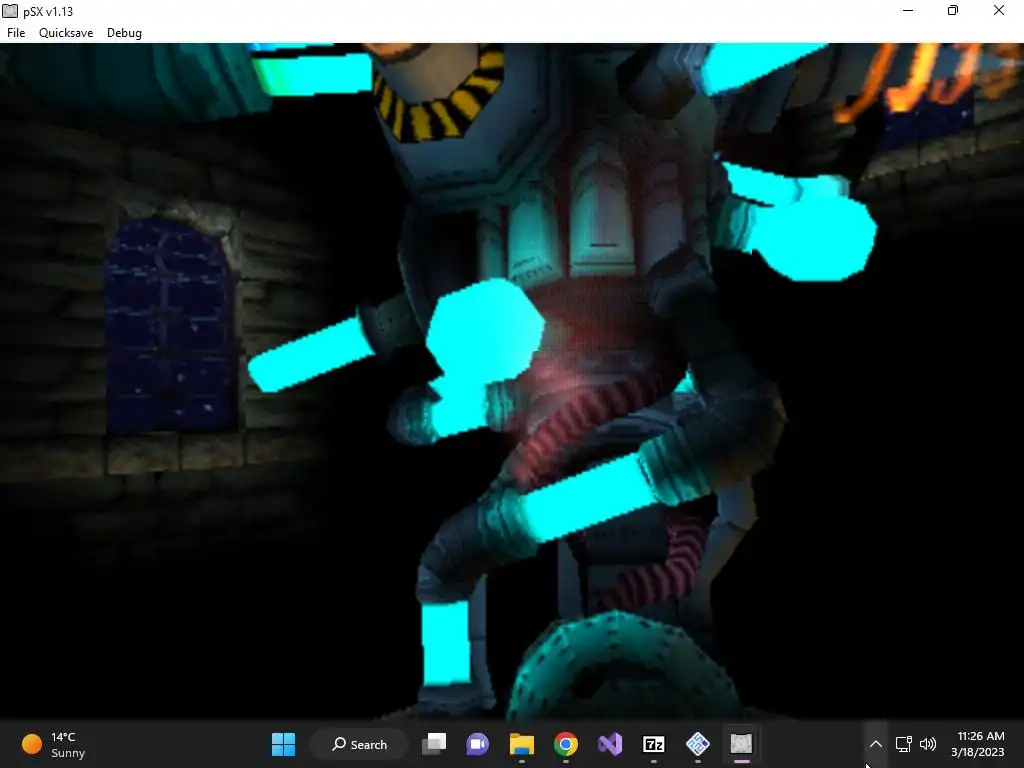Switch to Visual Studio

[610, 744]
